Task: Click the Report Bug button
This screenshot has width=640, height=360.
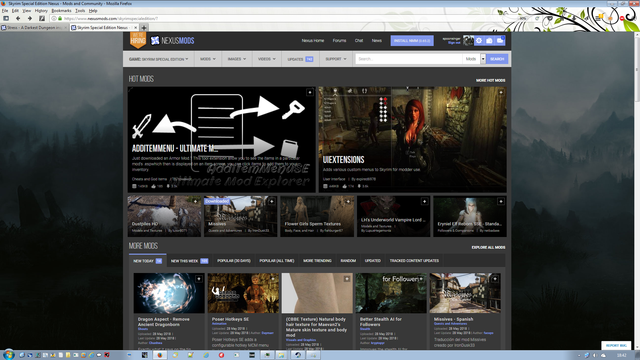Action: (x=616, y=345)
